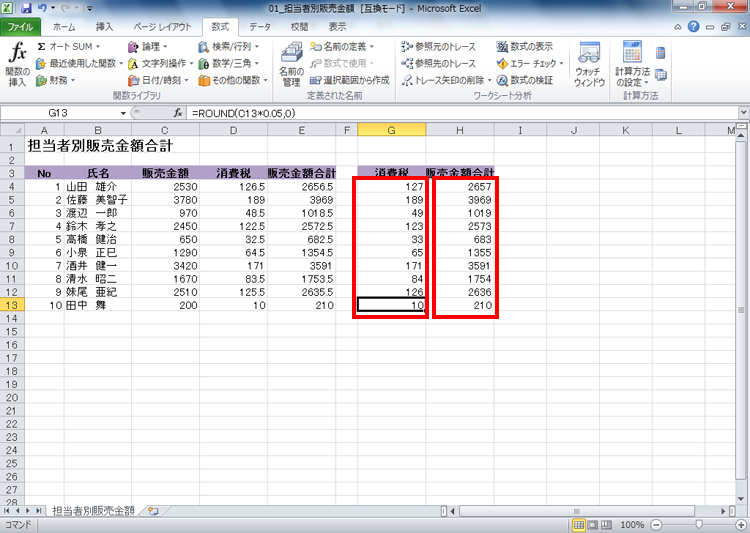Screen dimensions: 750x533
Task: Click next sheet navigation arrow
Action: (x=28, y=511)
